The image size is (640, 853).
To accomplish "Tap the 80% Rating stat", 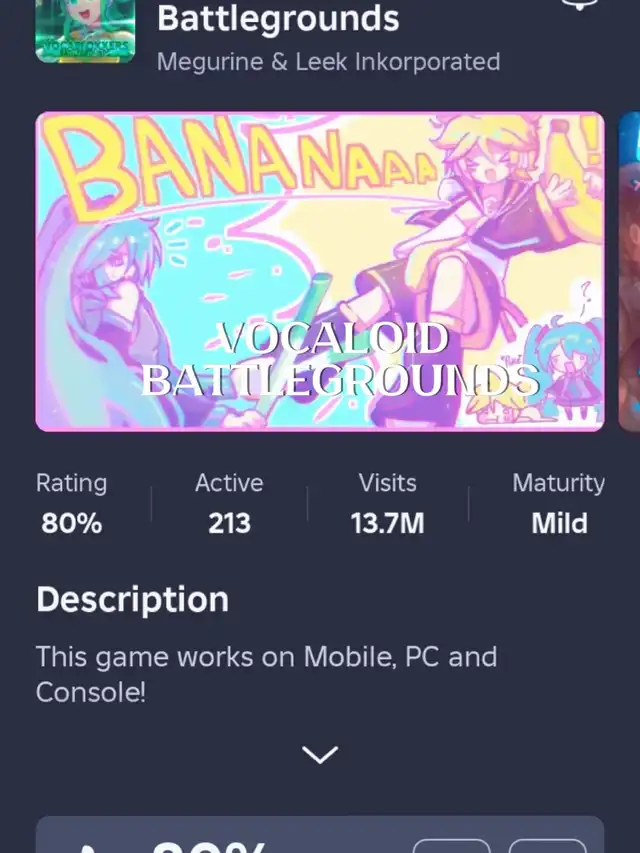I will [x=71, y=504].
